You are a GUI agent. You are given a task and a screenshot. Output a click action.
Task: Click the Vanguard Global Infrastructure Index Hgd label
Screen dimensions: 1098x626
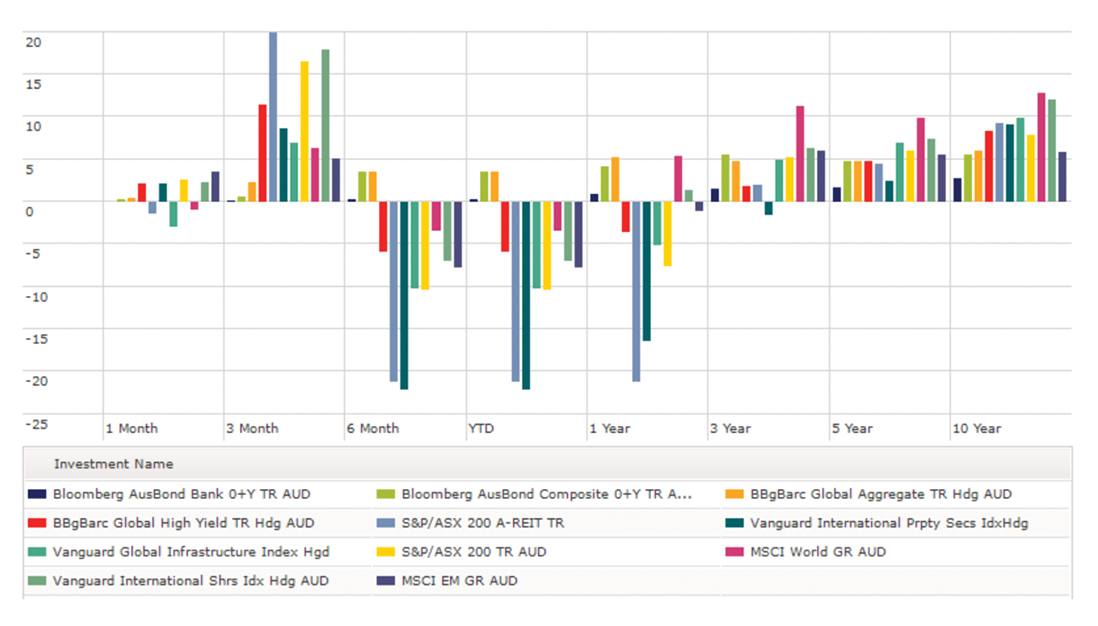191,552
